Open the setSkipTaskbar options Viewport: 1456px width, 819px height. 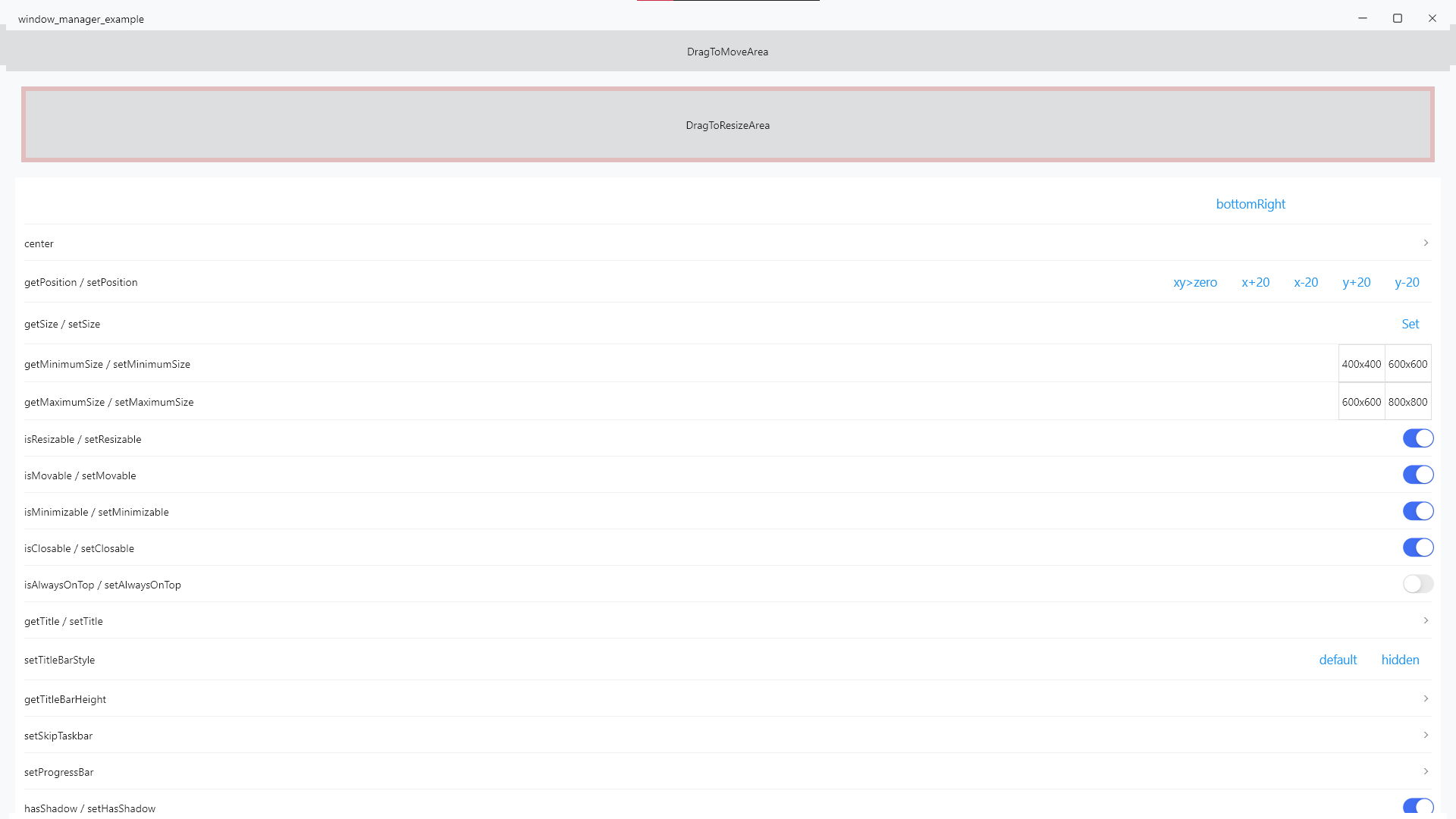[x=1426, y=735]
